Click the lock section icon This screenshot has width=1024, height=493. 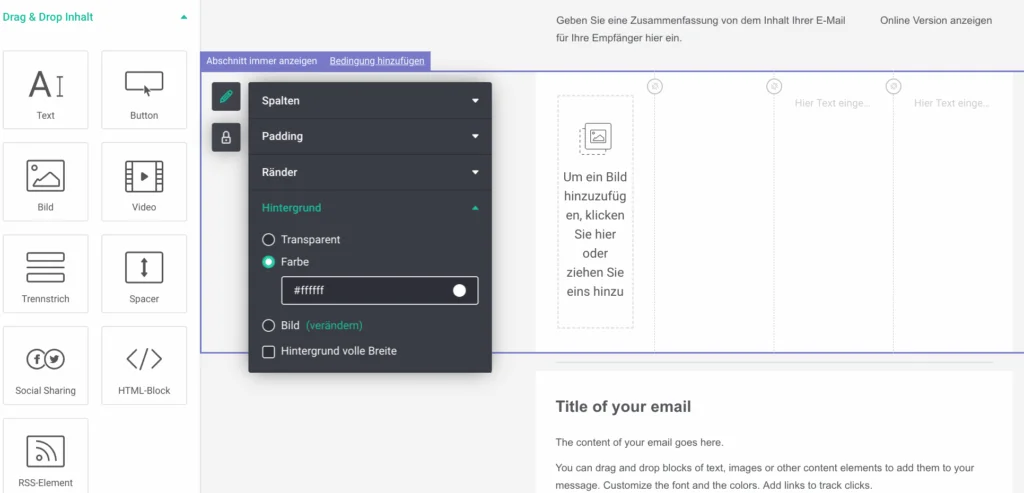click(x=226, y=137)
